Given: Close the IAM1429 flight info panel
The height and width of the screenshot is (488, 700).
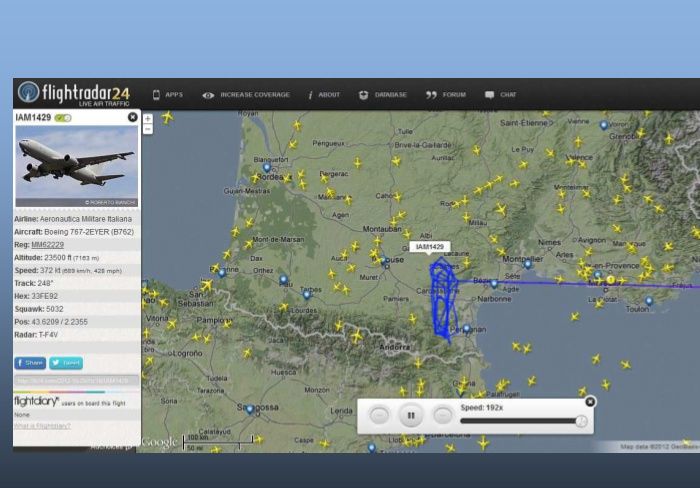Looking at the screenshot, I should 133,117.
